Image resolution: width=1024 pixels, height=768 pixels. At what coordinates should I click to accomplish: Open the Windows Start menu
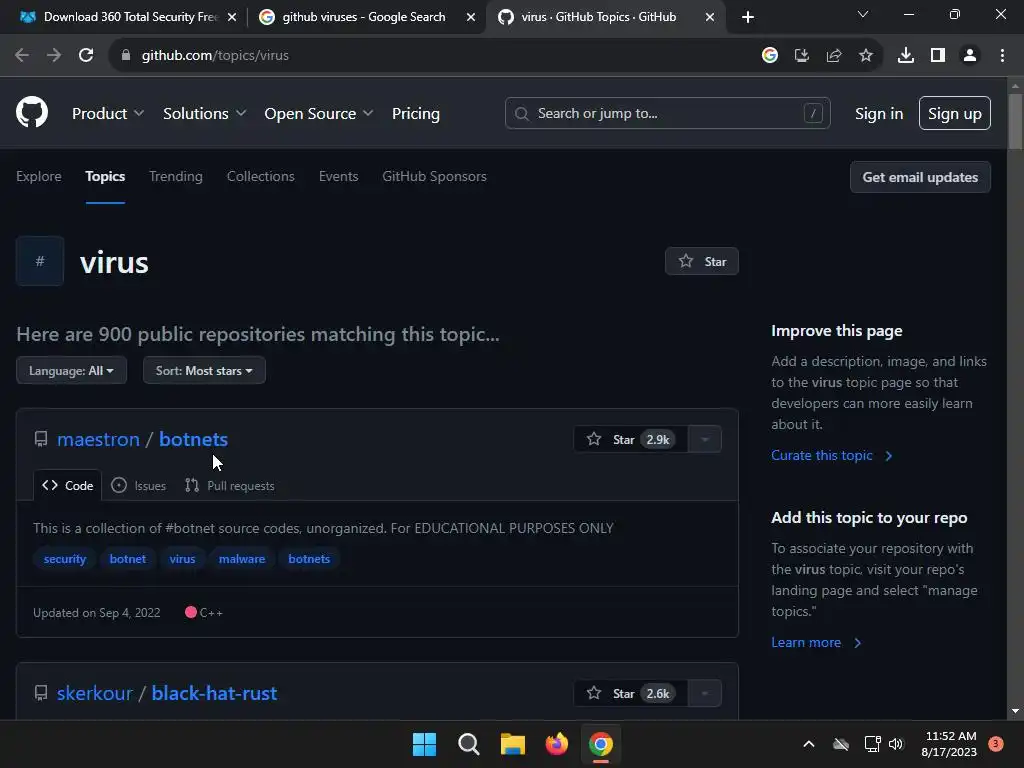click(x=424, y=744)
